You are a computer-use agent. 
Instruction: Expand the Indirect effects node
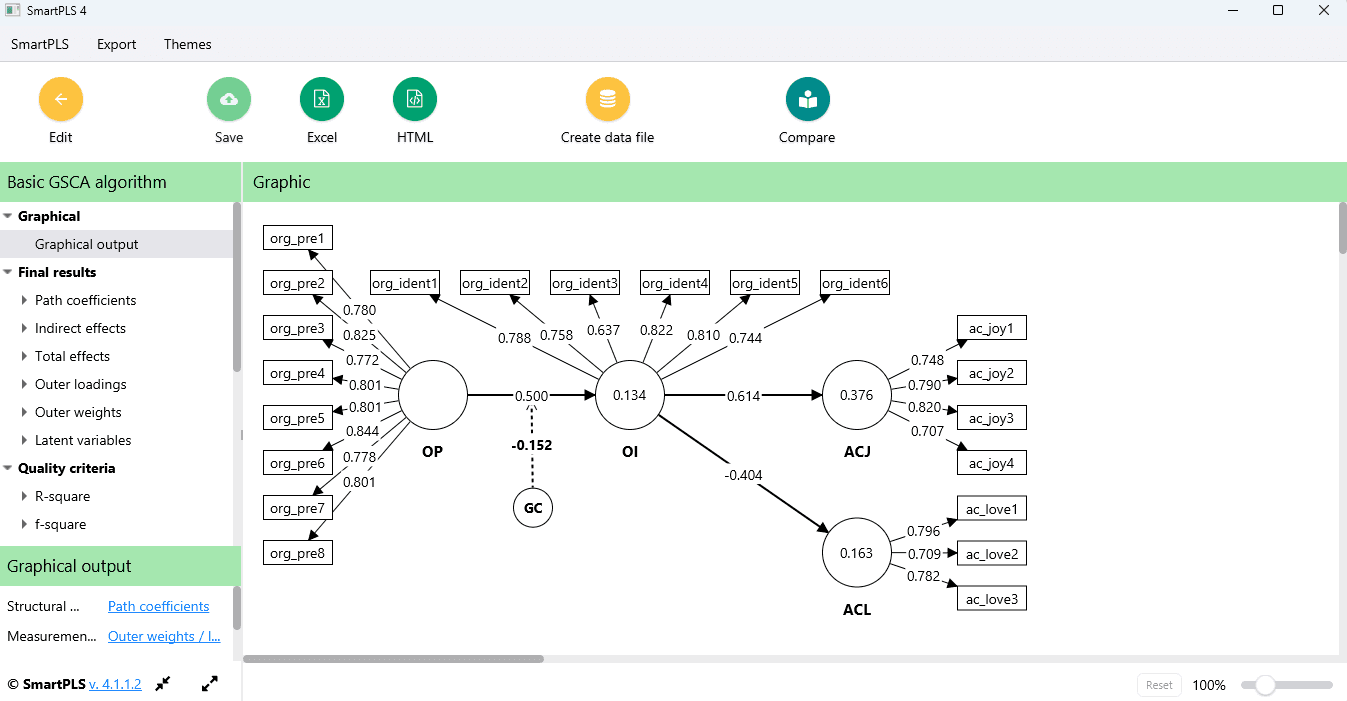tap(25, 328)
